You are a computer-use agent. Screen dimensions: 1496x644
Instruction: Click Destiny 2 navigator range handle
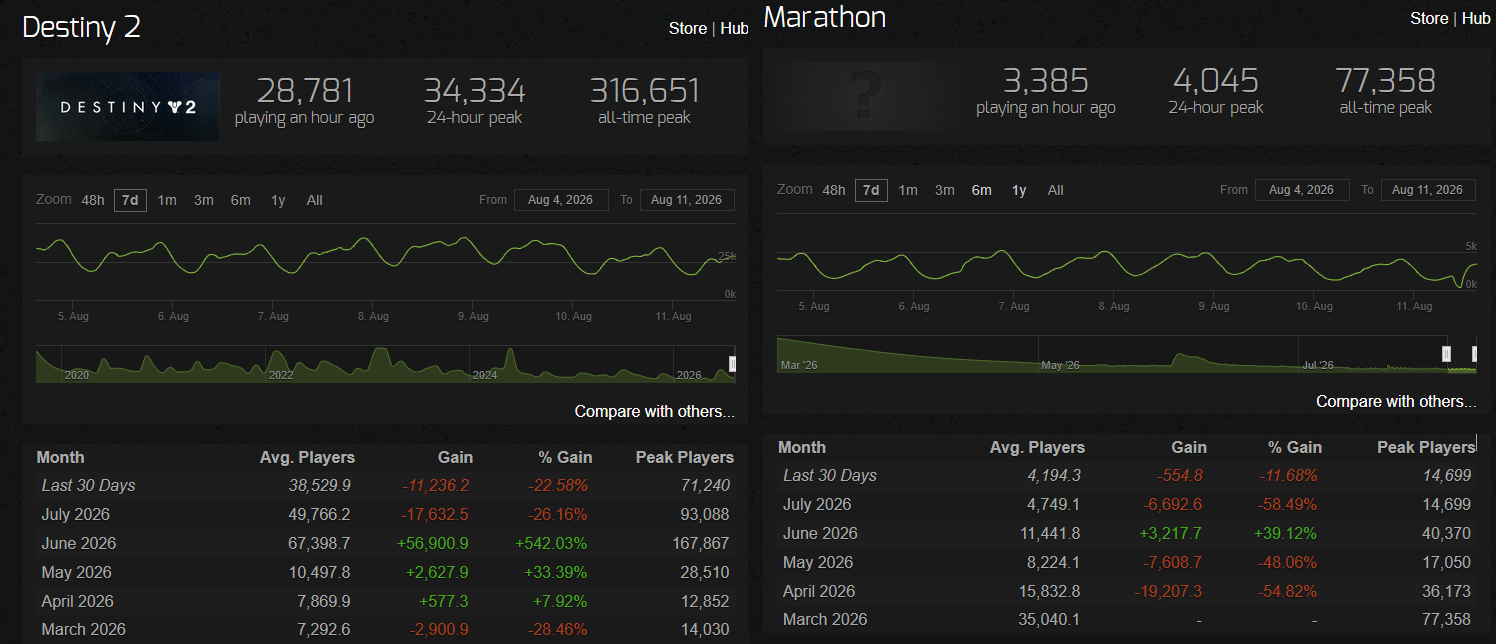coord(732,364)
